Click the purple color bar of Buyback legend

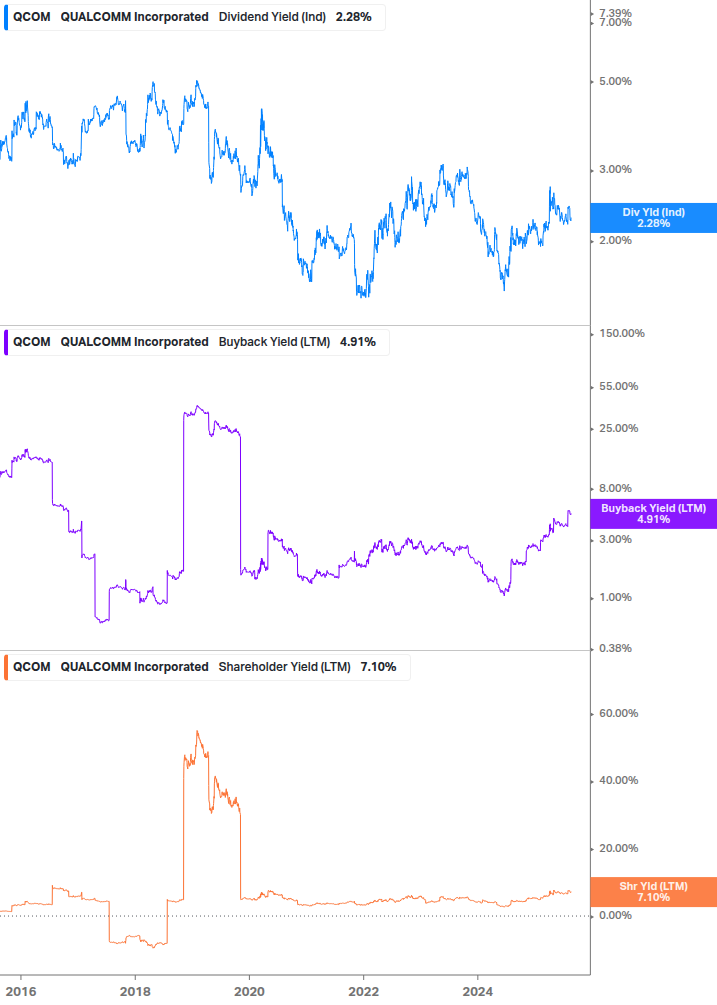coord(6,342)
